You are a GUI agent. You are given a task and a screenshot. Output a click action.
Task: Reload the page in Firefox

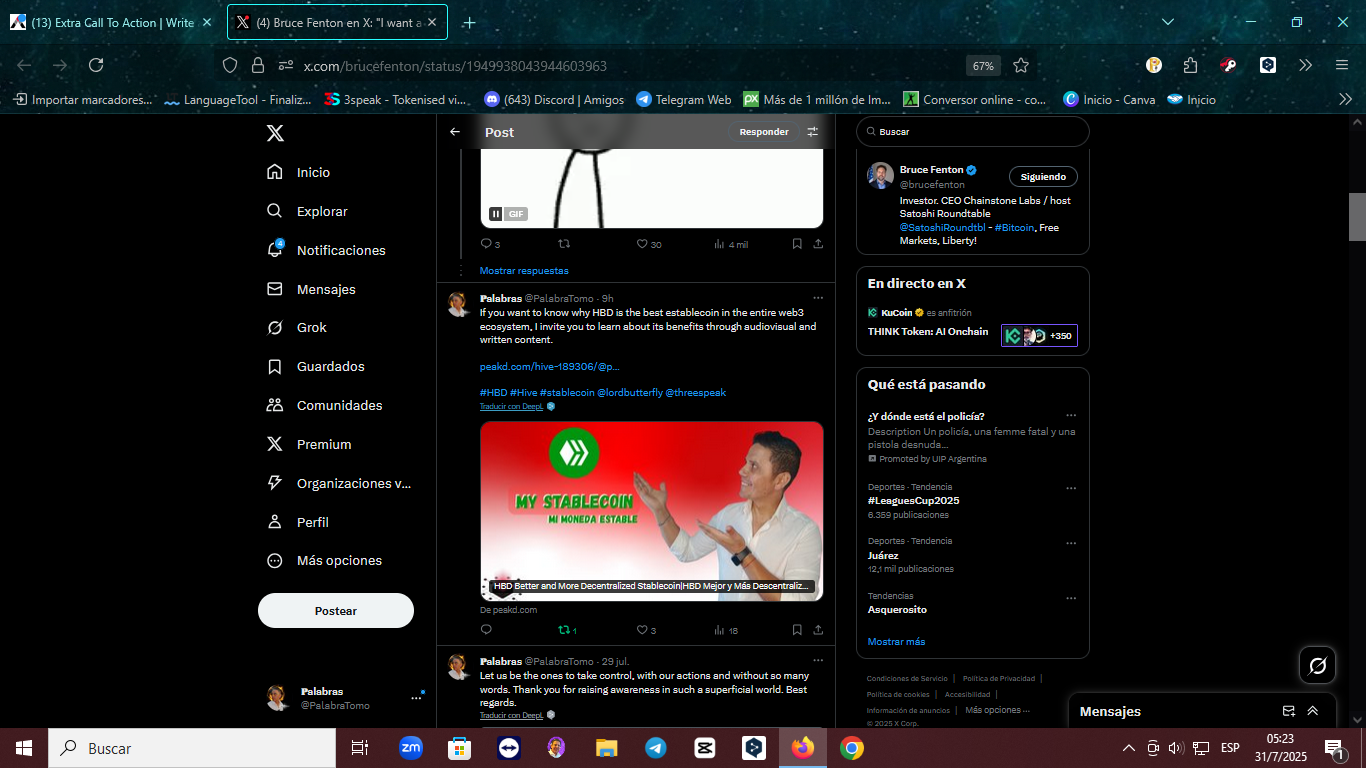(96, 65)
